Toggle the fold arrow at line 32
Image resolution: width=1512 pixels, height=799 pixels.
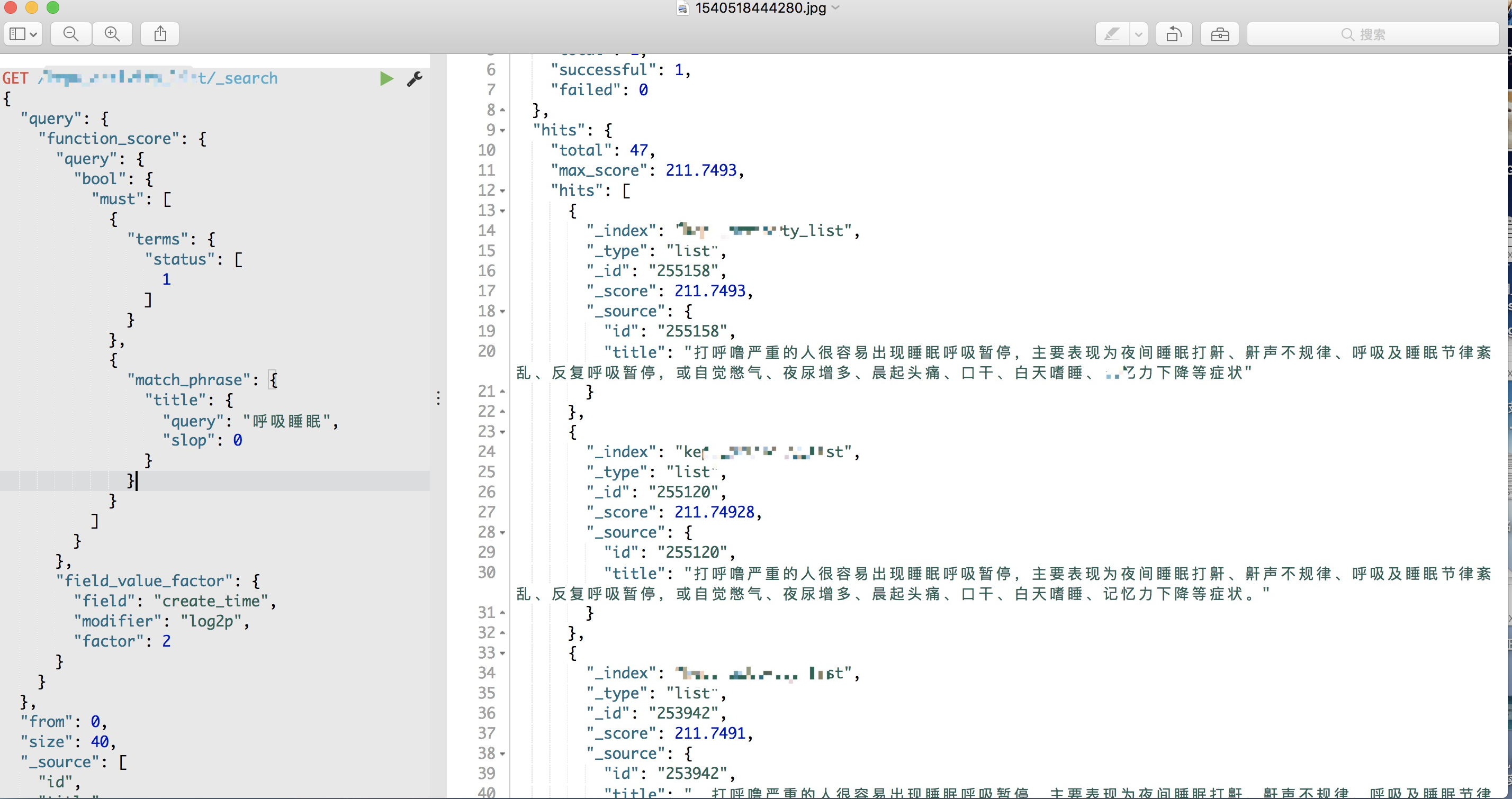pyautogui.click(x=502, y=632)
